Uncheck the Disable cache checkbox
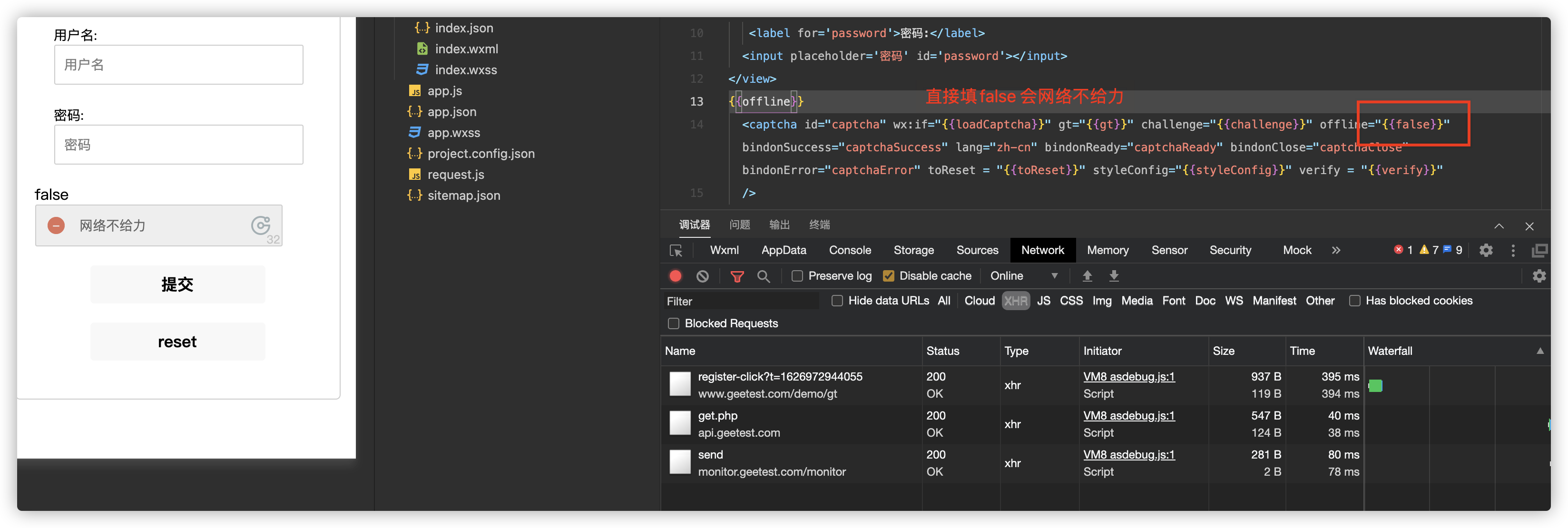 888,276
